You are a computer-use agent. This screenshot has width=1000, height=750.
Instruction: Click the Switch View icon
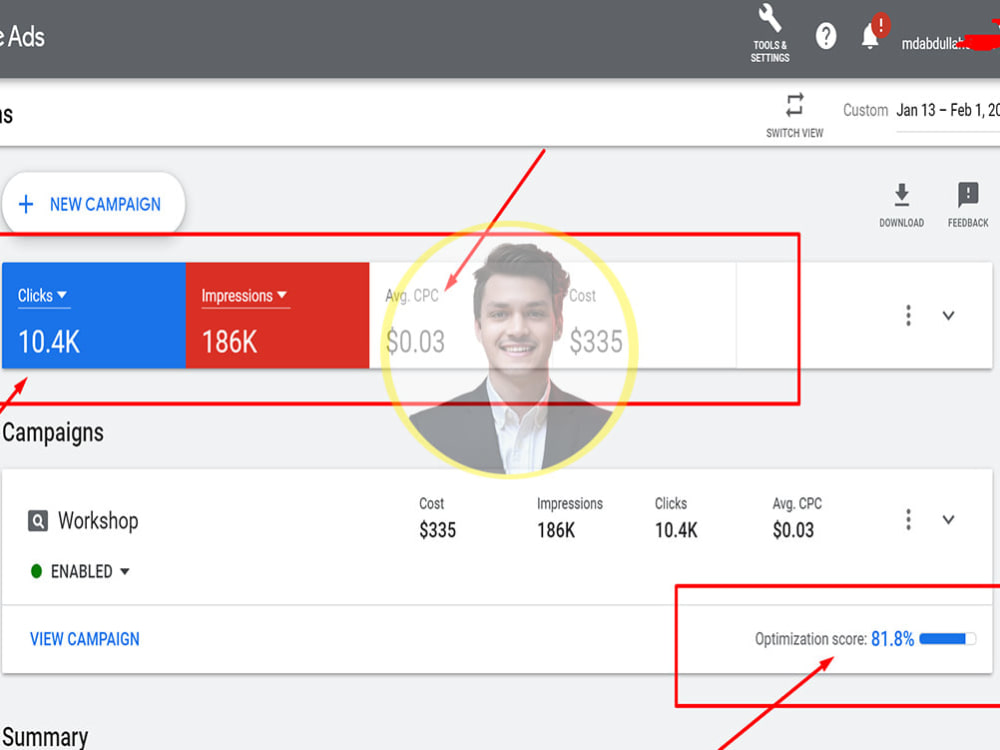[795, 105]
